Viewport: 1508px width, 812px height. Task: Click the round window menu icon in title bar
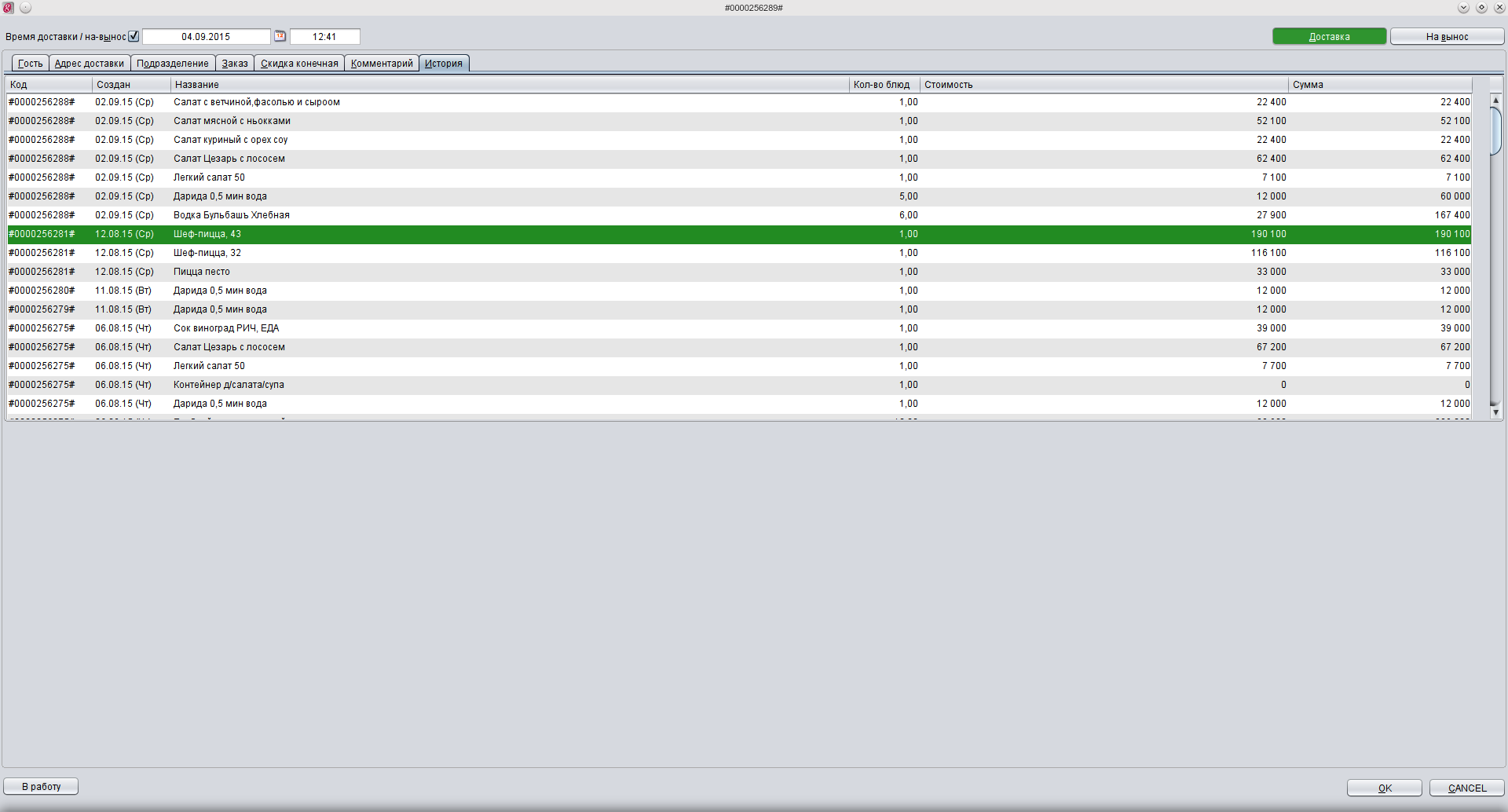(26, 8)
